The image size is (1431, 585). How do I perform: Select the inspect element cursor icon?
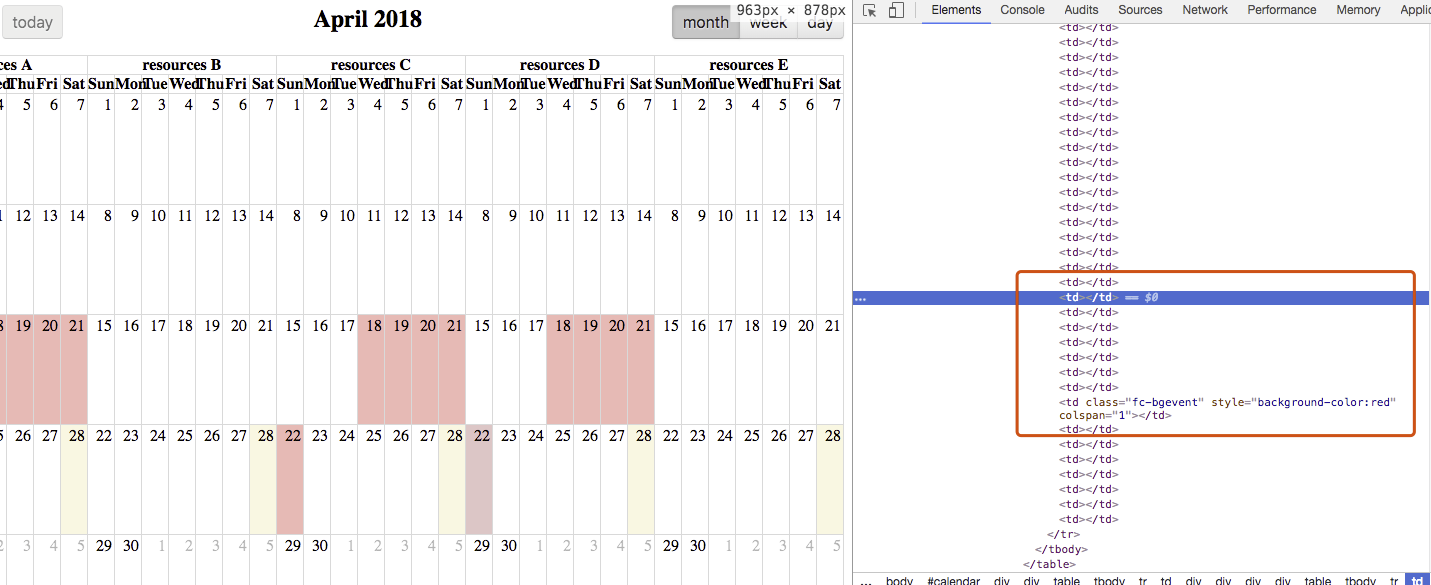(868, 10)
